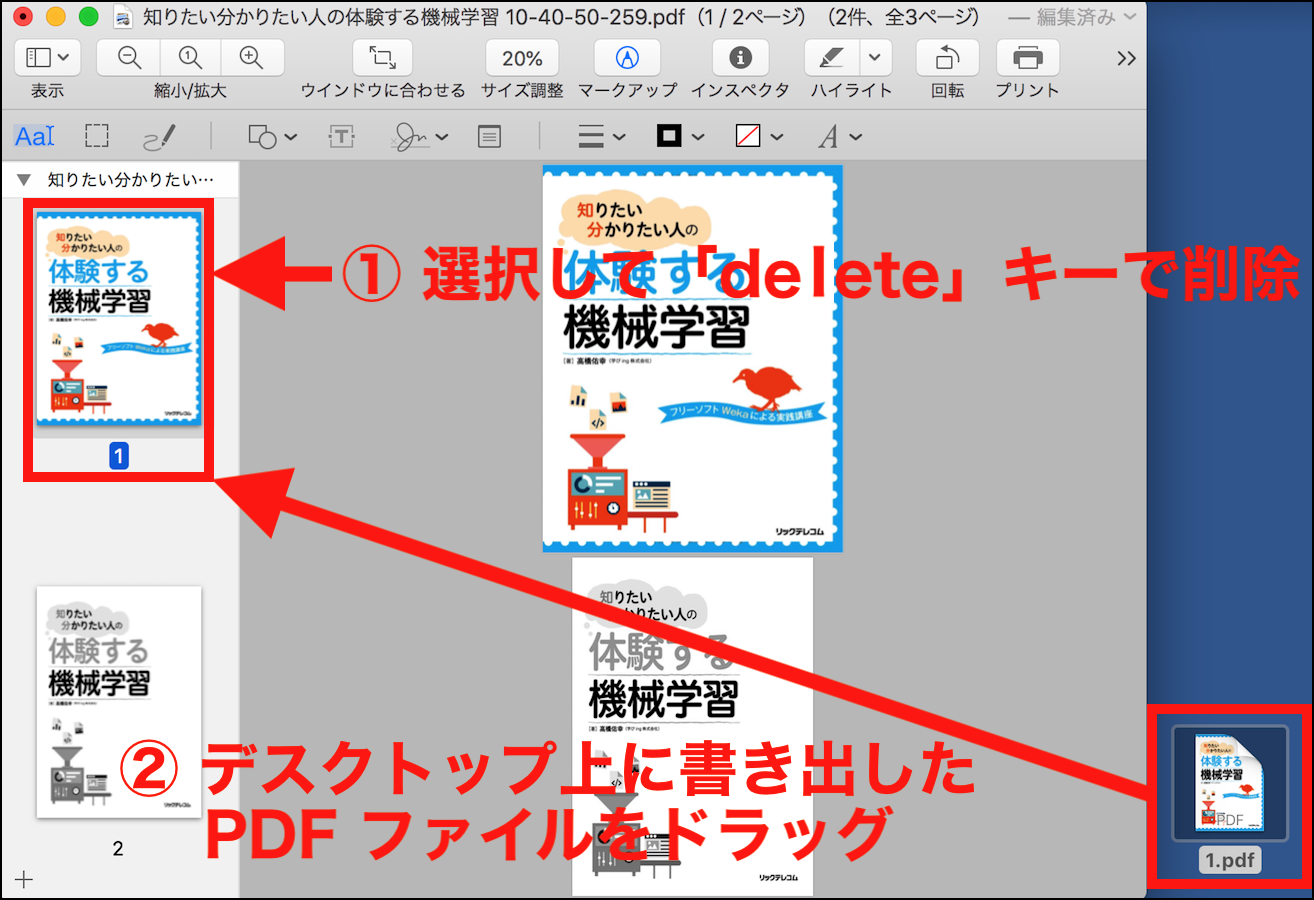The height and width of the screenshot is (900, 1314).
Task: Show actual size with the middle magnifier
Action: tap(190, 58)
